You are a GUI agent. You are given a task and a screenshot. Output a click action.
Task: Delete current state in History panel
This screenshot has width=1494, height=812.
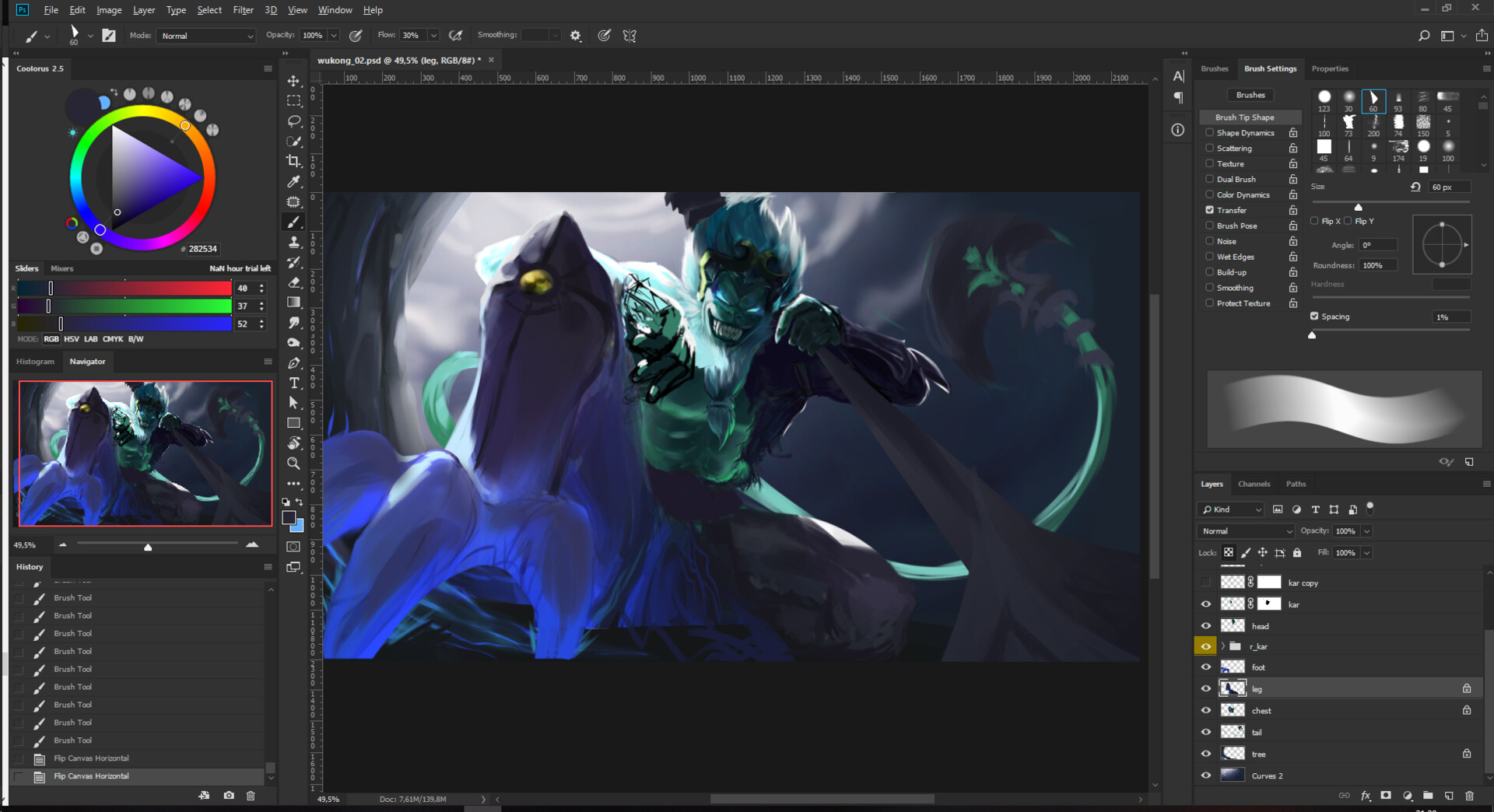[251, 796]
